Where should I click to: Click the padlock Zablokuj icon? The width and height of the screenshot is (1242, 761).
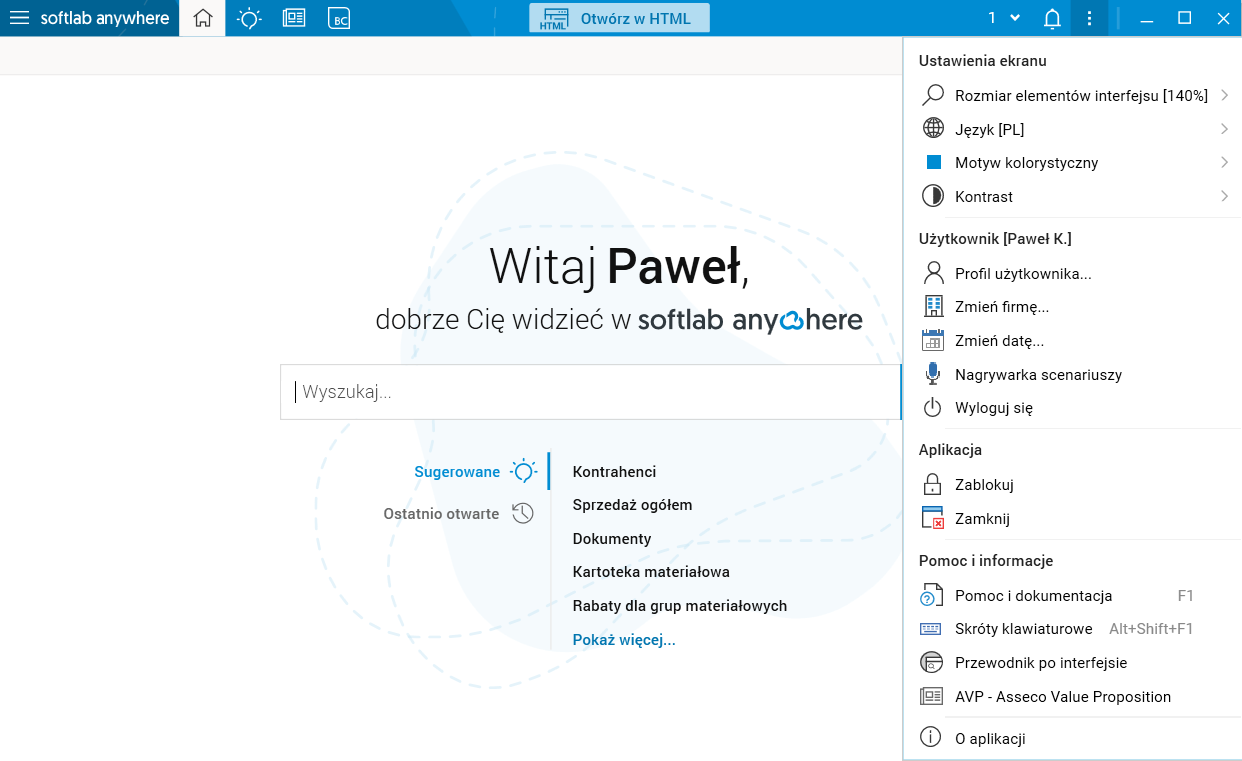(x=933, y=484)
